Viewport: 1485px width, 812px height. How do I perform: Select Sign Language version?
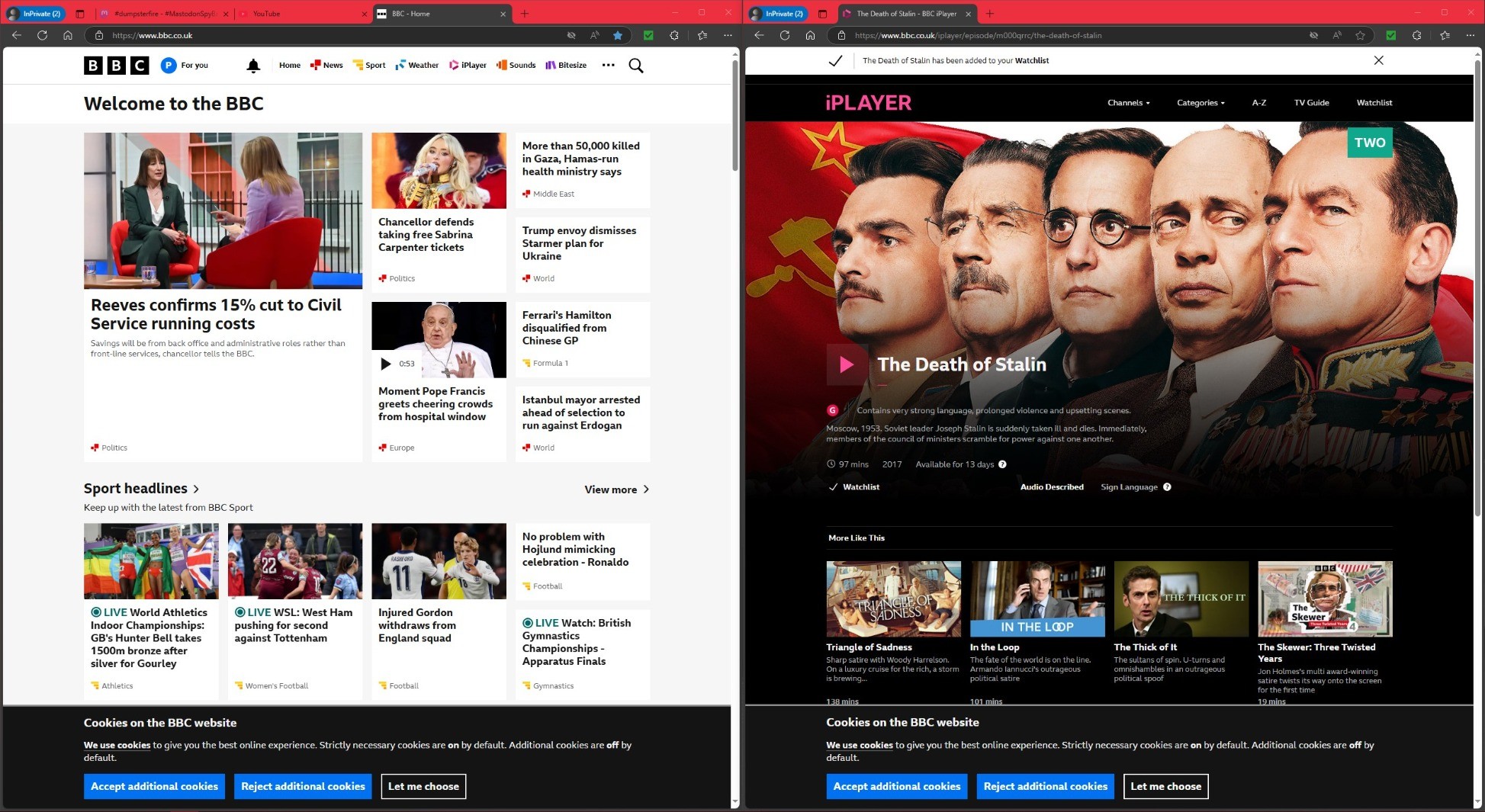tap(1129, 487)
